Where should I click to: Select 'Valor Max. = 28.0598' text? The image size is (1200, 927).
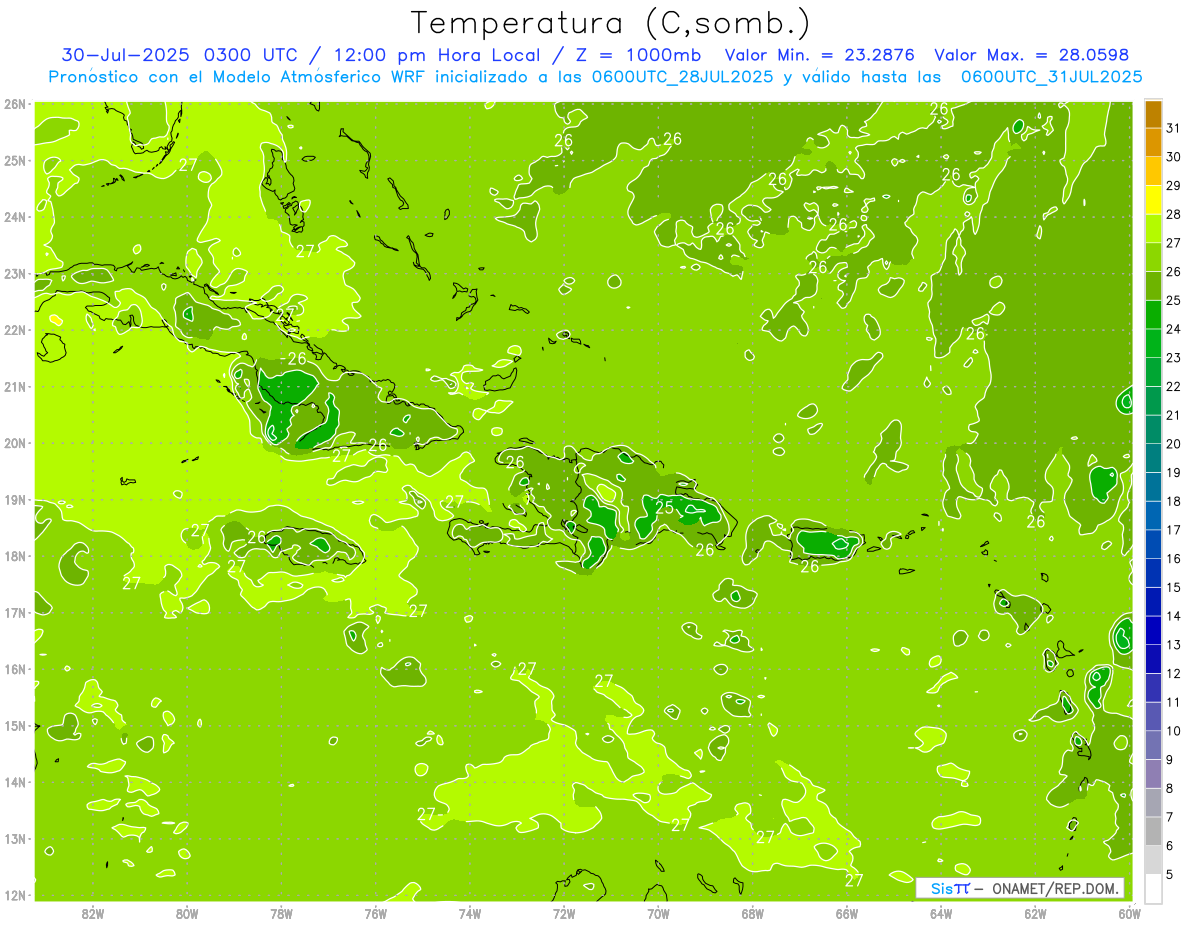(x=1031, y=55)
